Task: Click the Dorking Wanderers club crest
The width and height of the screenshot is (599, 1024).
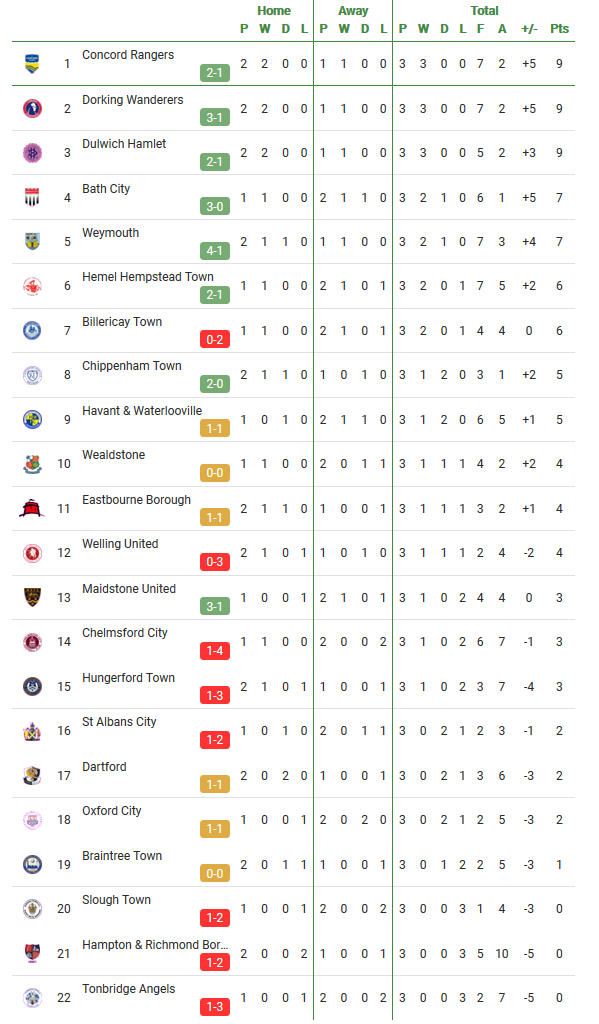Action: pyautogui.click(x=32, y=108)
